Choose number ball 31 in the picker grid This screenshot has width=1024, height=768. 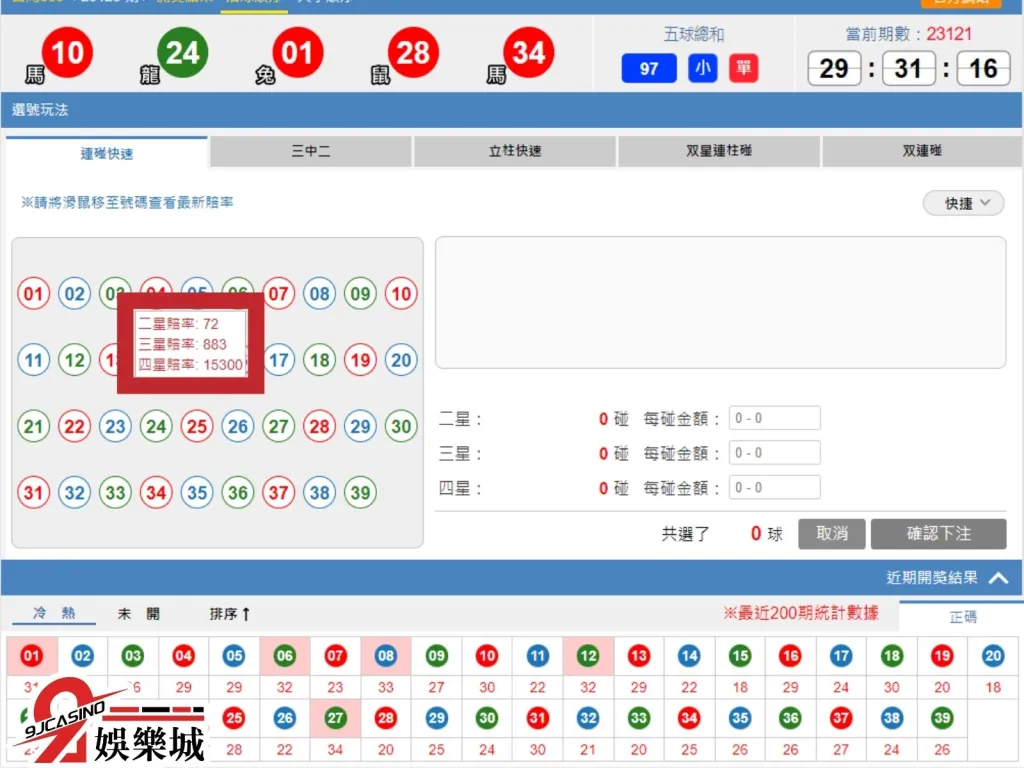(33, 492)
